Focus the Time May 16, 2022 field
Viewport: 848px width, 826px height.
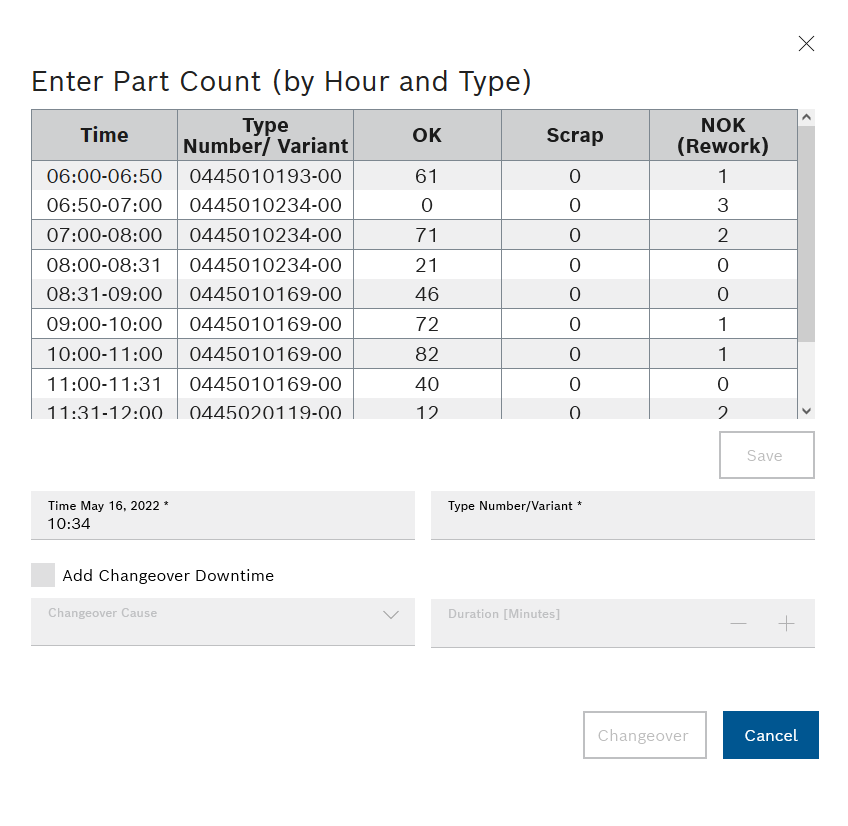coord(222,516)
